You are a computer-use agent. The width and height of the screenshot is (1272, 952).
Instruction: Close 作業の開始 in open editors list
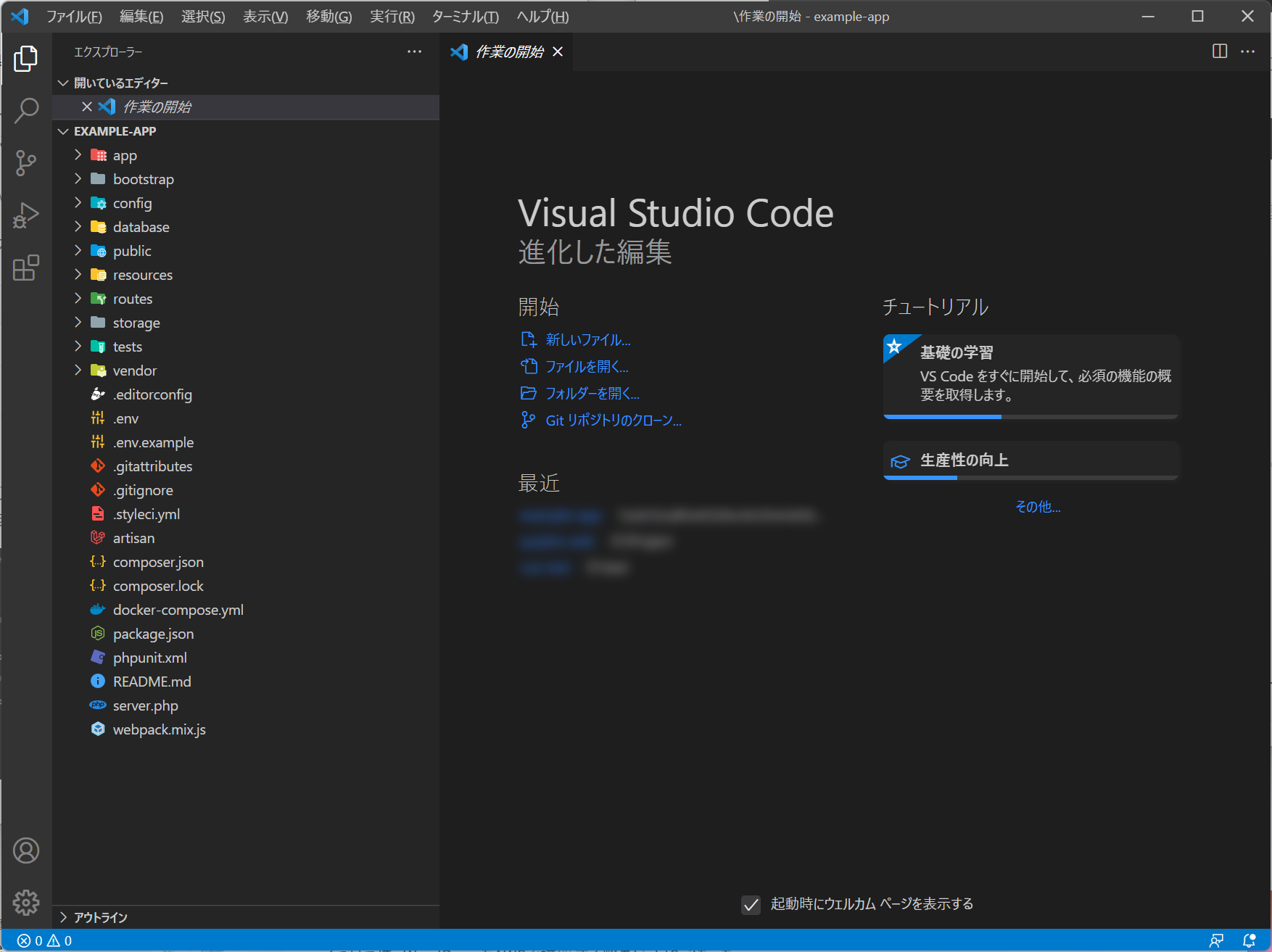[87, 107]
